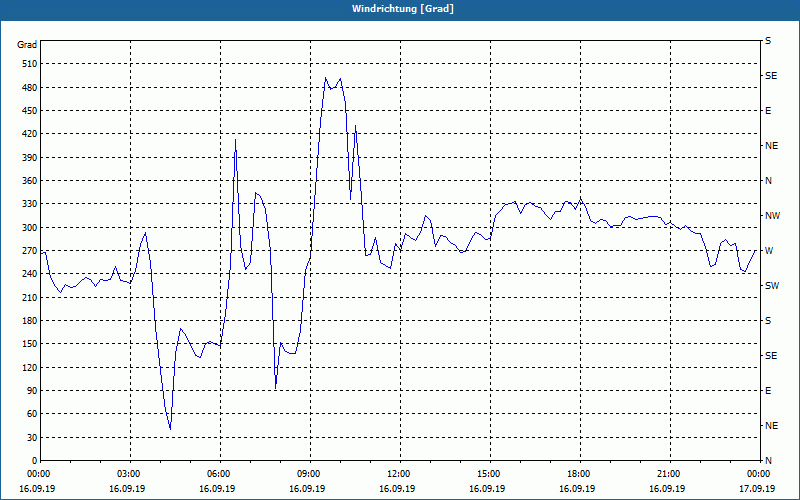Image resolution: width=800 pixels, height=500 pixels.
Task: Click the 21:00 time label
Action: (x=667, y=473)
